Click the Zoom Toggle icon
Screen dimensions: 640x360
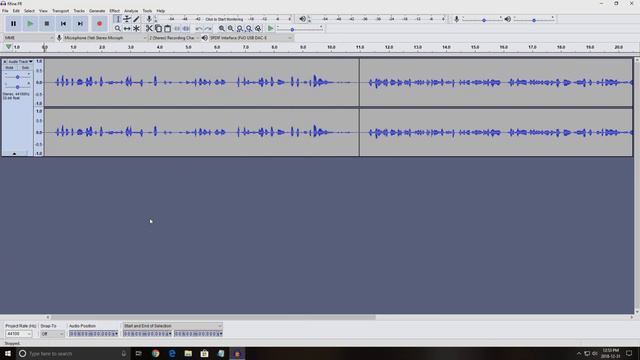click(x=258, y=29)
